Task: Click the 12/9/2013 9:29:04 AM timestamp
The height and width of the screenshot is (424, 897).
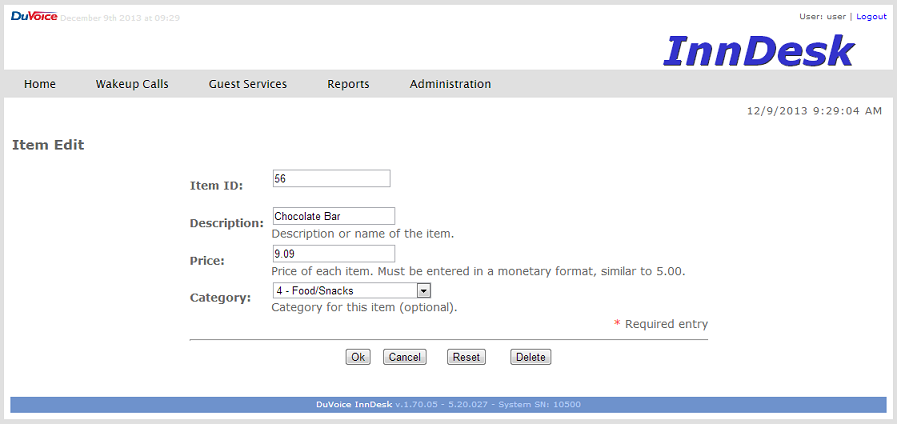Action: tap(815, 111)
